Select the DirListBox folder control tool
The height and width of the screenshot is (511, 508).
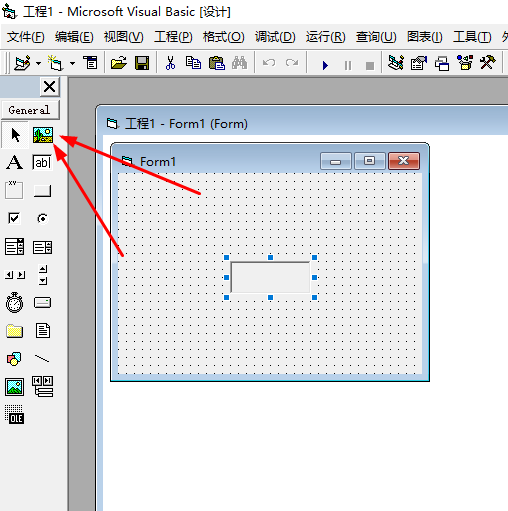[x=14, y=331]
